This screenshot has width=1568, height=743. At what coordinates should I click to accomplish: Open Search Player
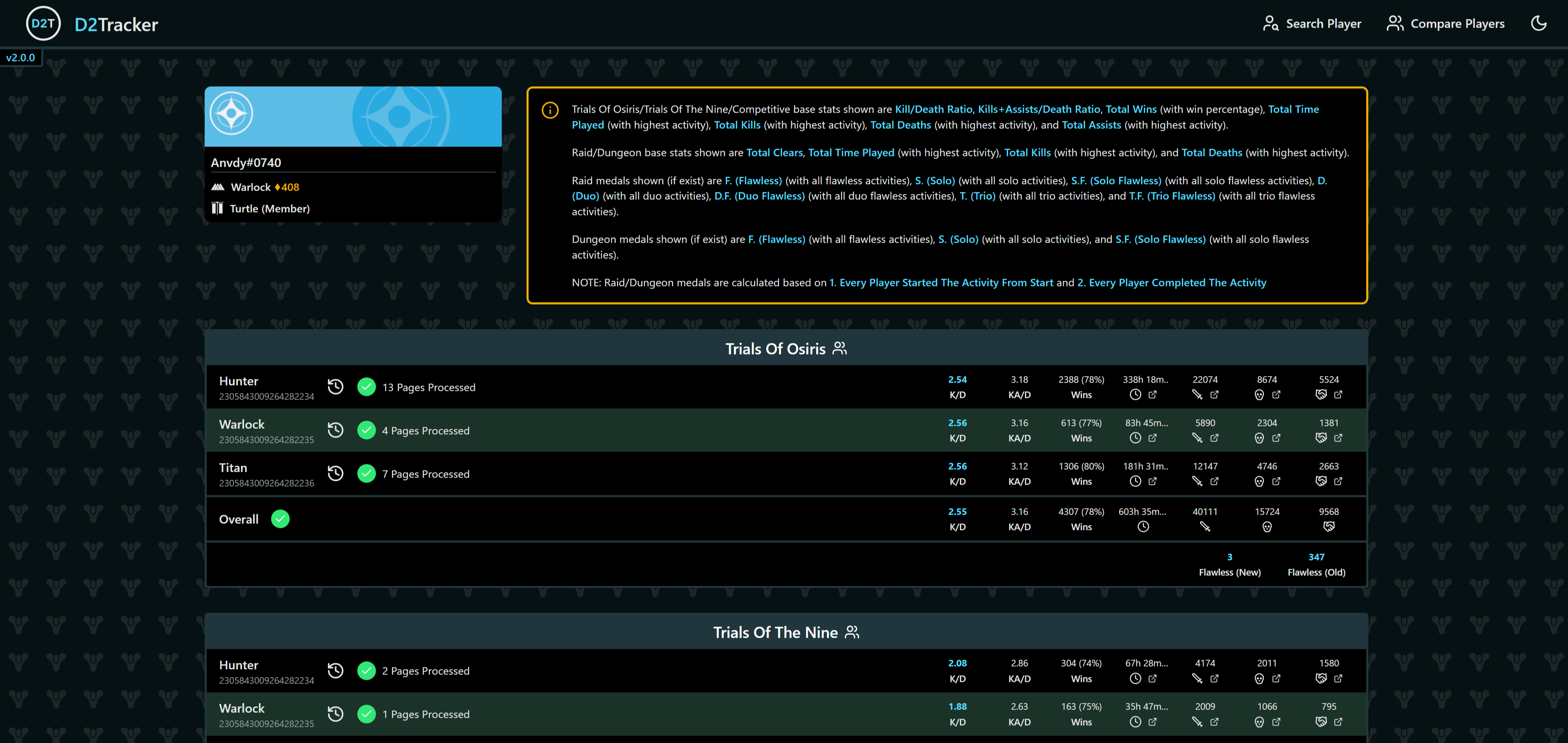tap(1312, 23)
